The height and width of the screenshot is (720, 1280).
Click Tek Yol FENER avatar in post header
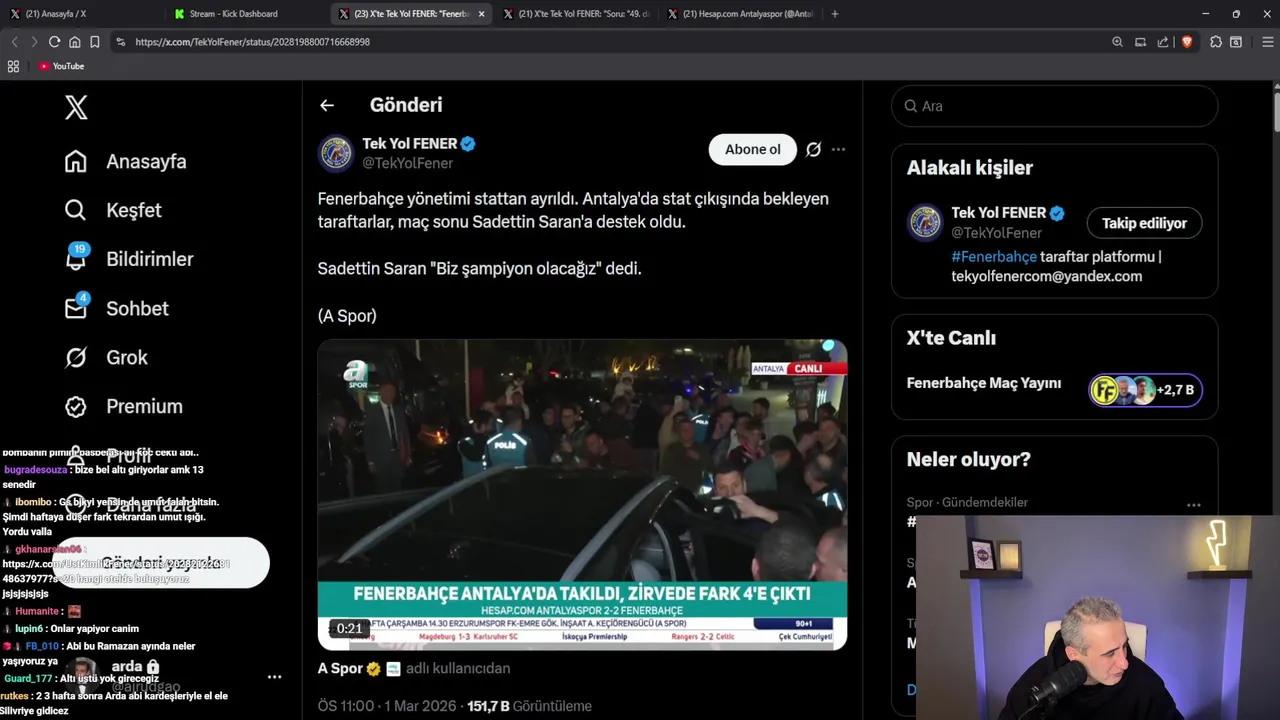click(x=336, y=153)
